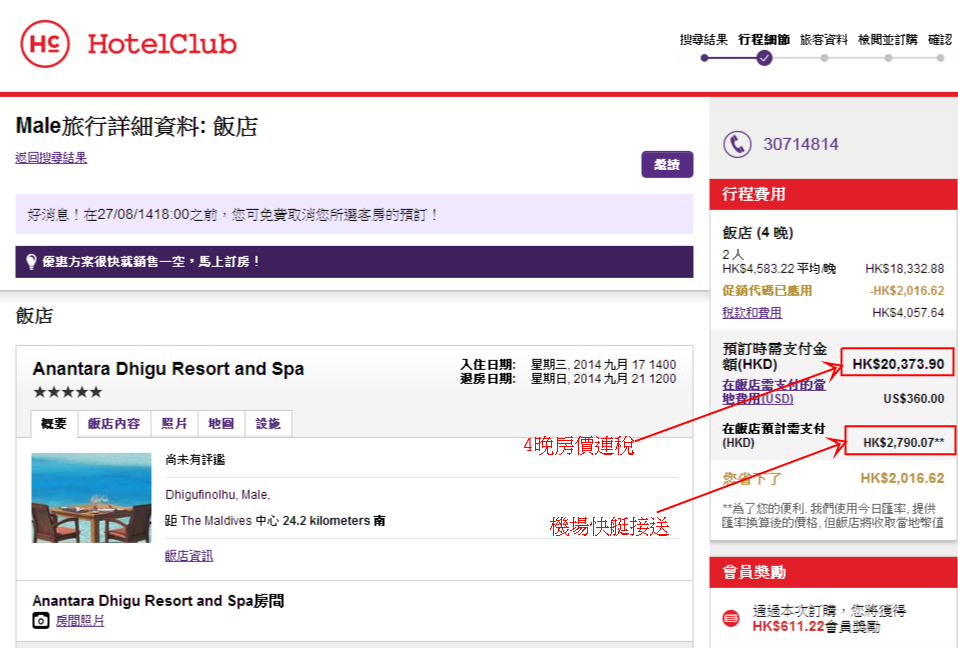Click the HotelClub logo icon

click(45, 44)
